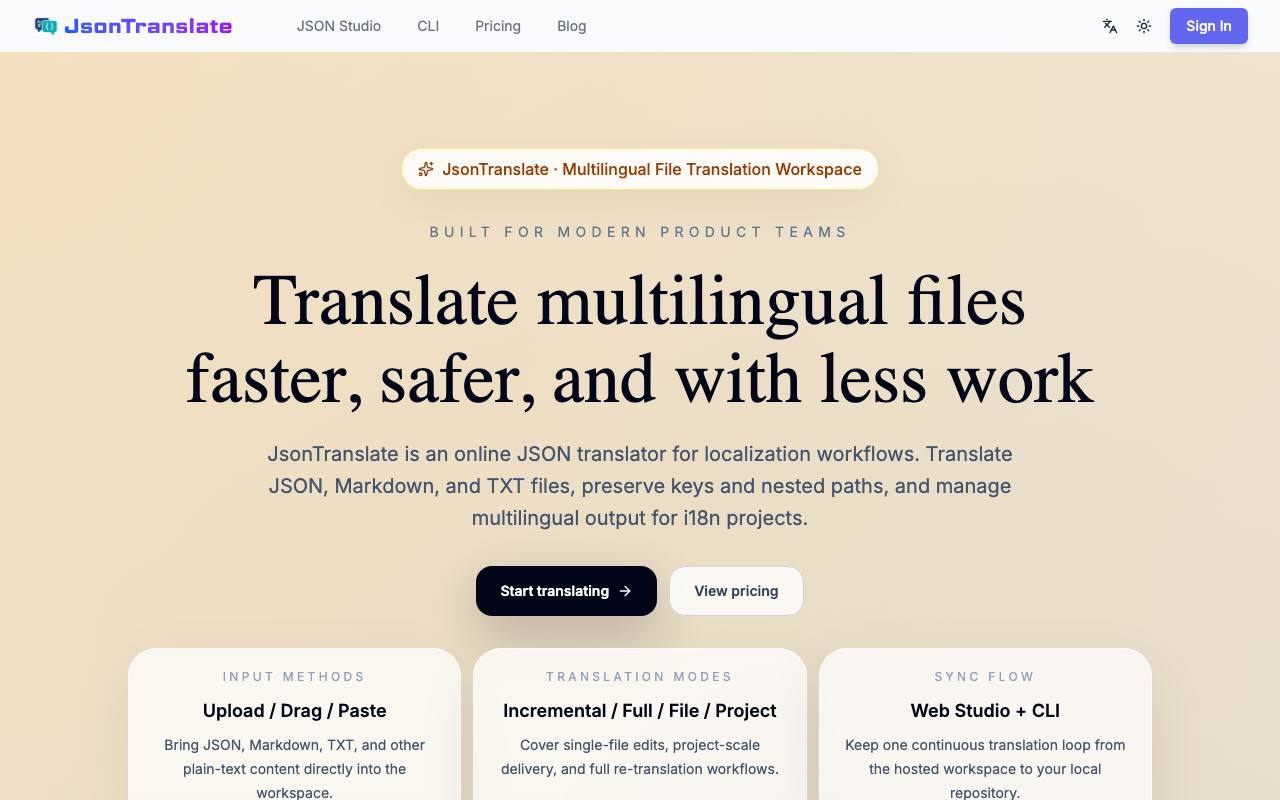Viewport: 1280px width, 800px height.
Task: Click the View pricing button
Action: (736, 591)
